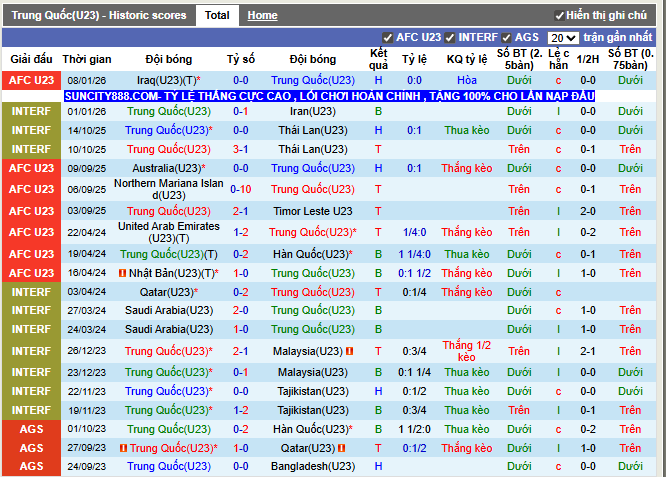666x477 pixels.
Task: Click Thái Lan(U23) on 10/10/25
Action: (x=313, y=149)
